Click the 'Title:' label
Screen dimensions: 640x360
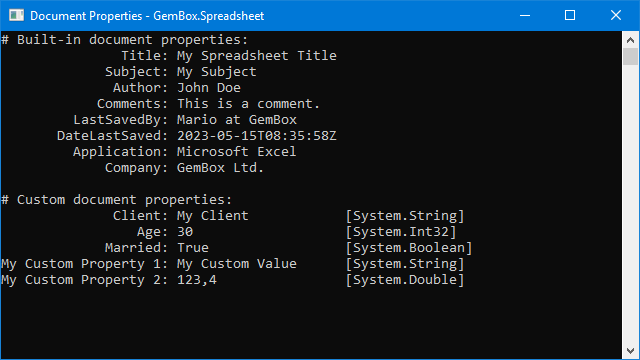click(144, 56)
